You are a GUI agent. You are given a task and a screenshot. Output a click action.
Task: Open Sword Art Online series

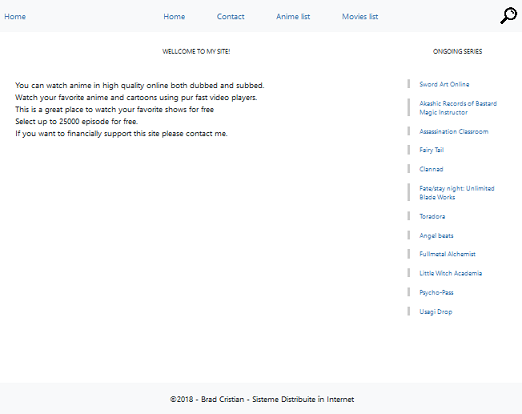coord(444,84)
